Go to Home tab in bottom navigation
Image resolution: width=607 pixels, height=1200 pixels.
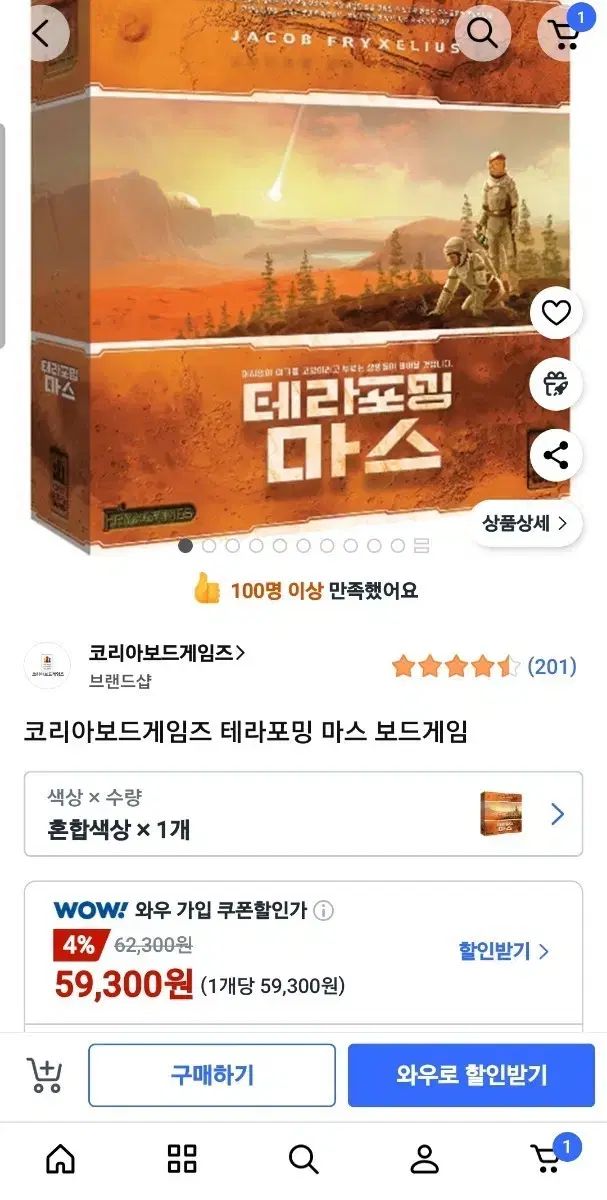point(61,1159)
